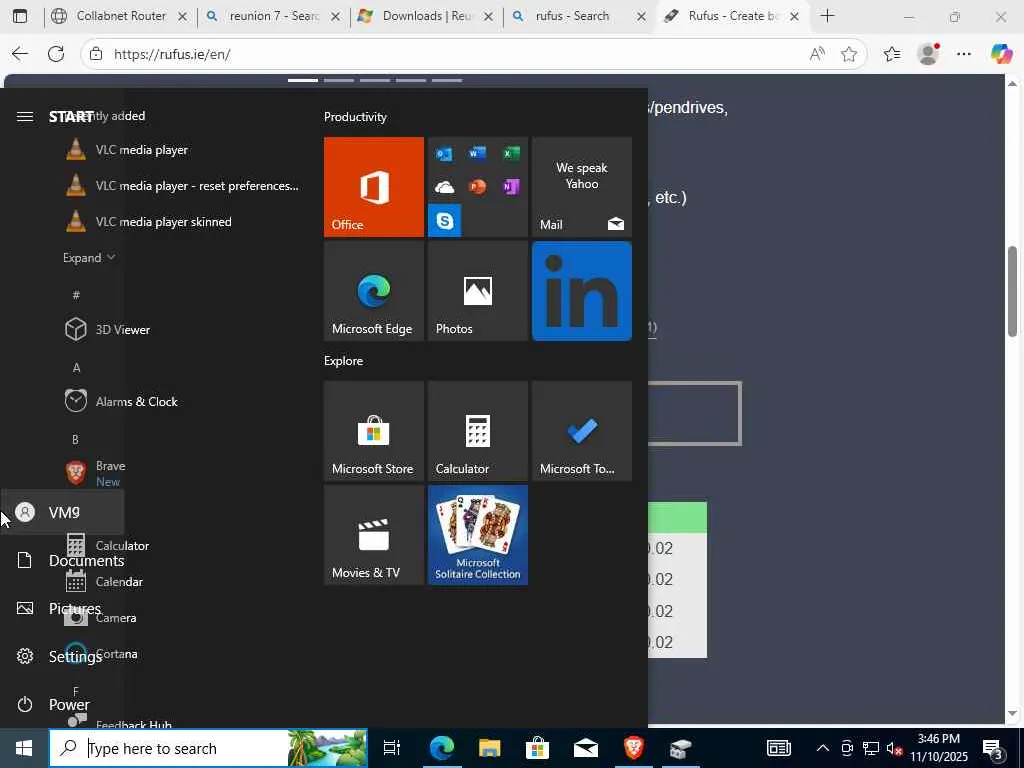This screenshot has width=1024, height=768.
Task: Switch to the rufus - Search tab
Action: [579, 16]
